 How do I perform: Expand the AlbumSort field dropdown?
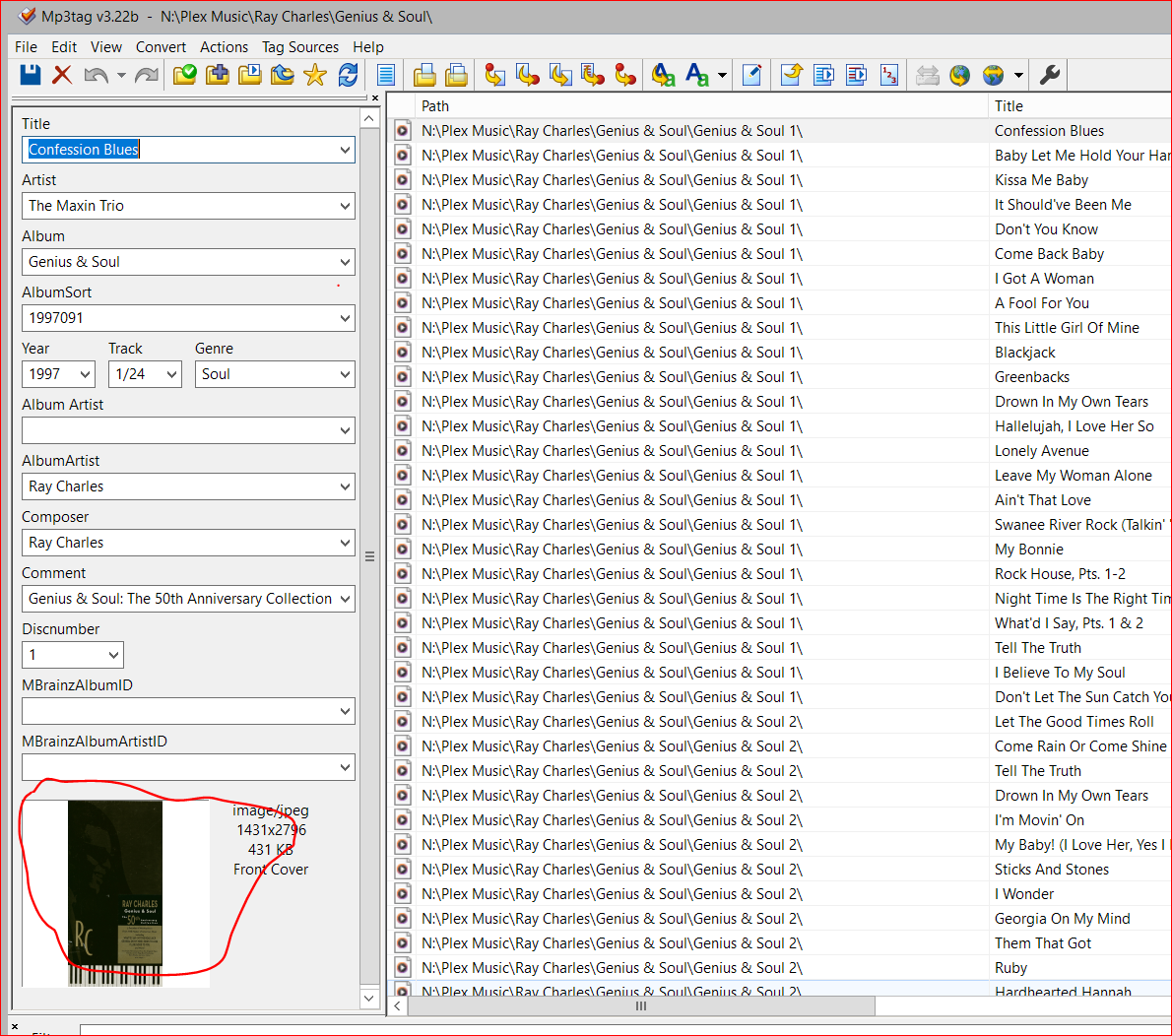[x=345, y=318]
